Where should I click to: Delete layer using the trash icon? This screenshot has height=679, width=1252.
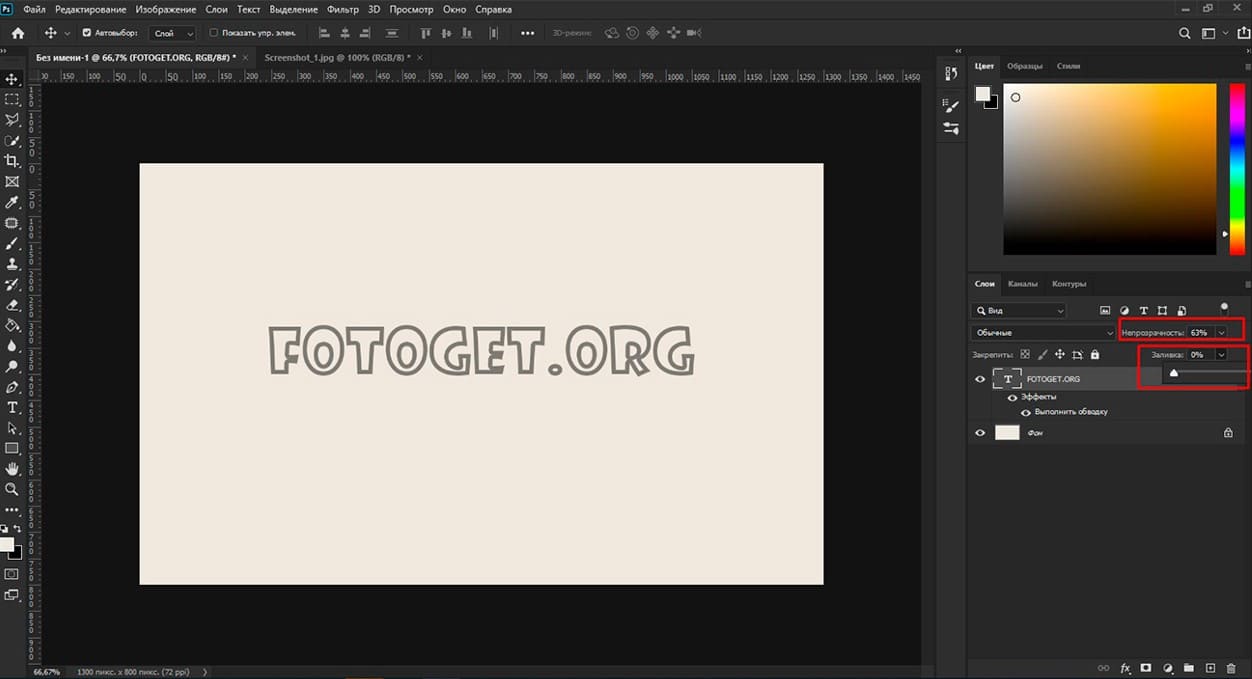coord(1230,667)
